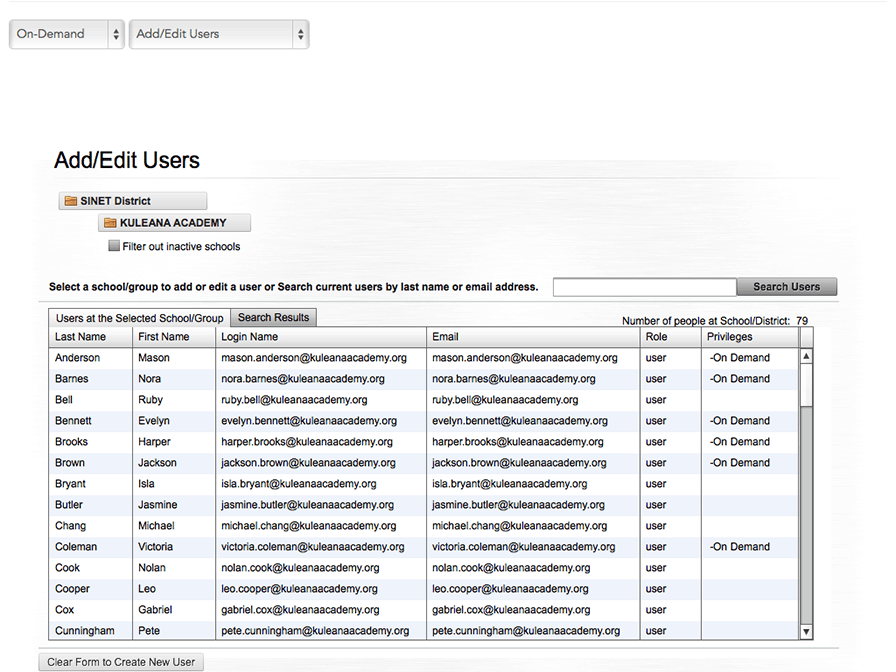The height and width of the screenshot is (672, 896).
Task: Switch to the Search Results tab
Action: tap(273, 318)
